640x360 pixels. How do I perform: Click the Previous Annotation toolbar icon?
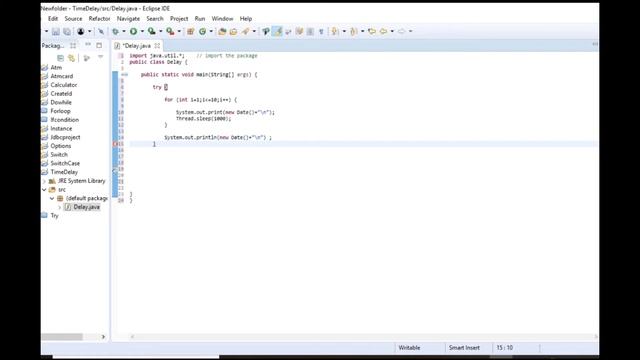coord(353,31)
